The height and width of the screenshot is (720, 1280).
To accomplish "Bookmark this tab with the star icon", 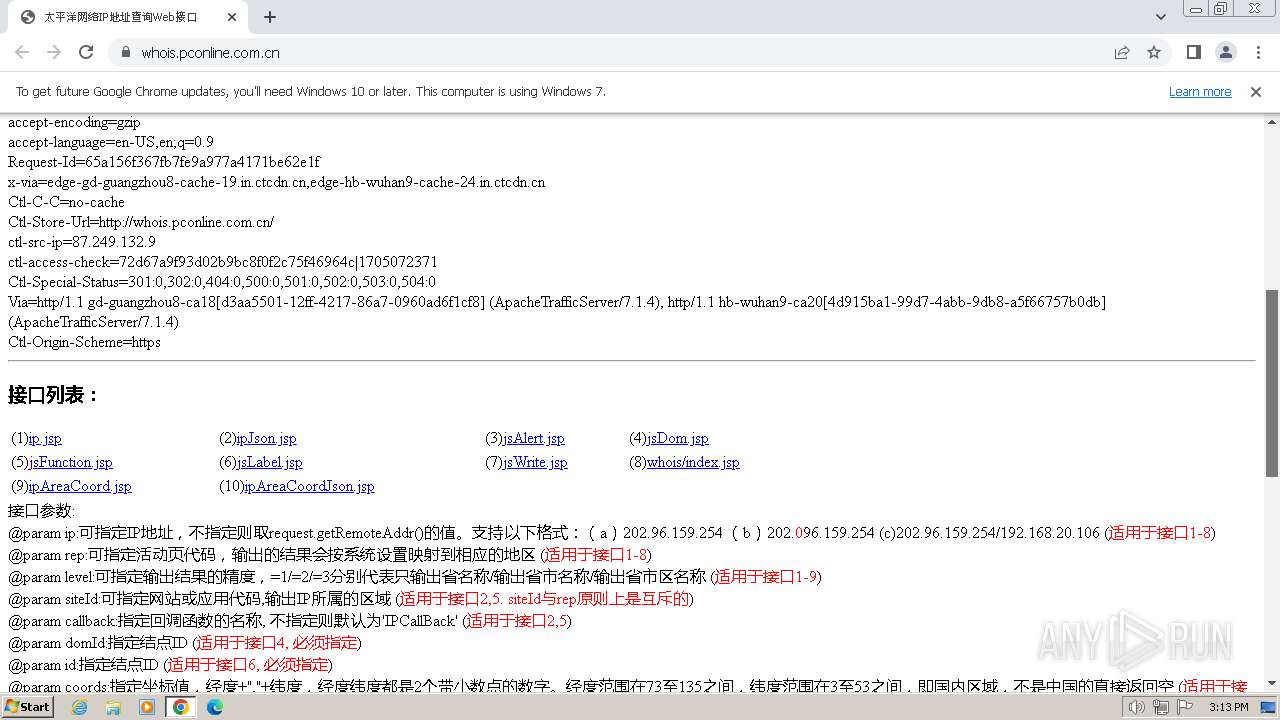I will tap(1154, 53).
